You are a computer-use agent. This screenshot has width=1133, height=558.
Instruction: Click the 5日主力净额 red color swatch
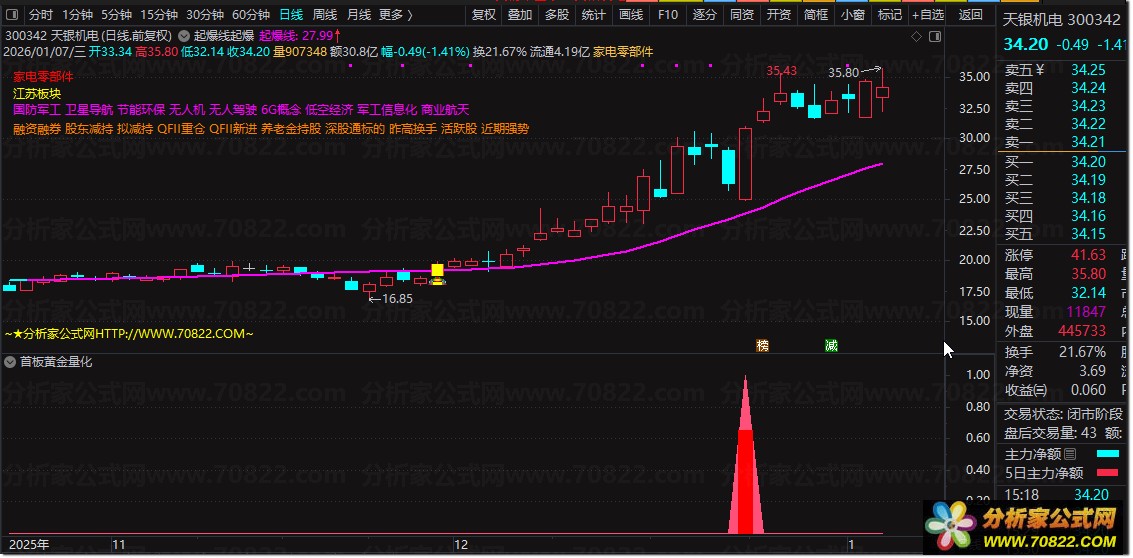pos(1108,473)
